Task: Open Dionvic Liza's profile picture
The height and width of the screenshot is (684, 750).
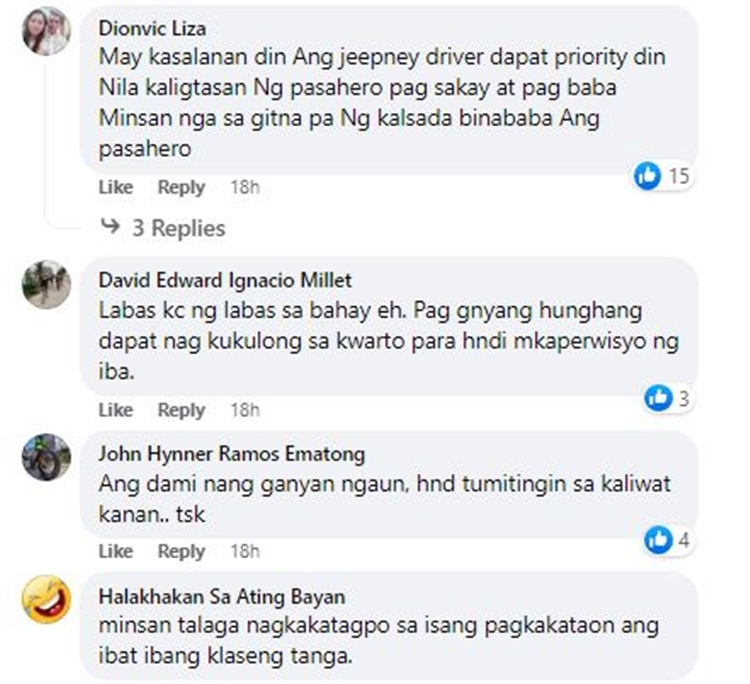Action: [46, 31]
